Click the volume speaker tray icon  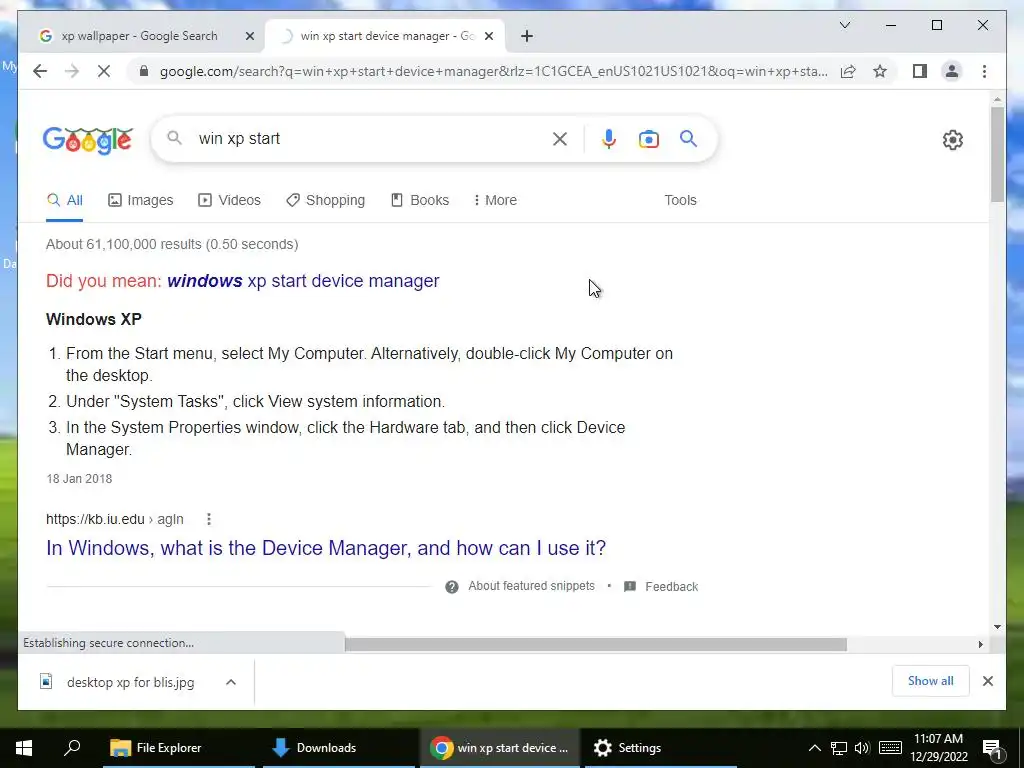tap(861, 748)
